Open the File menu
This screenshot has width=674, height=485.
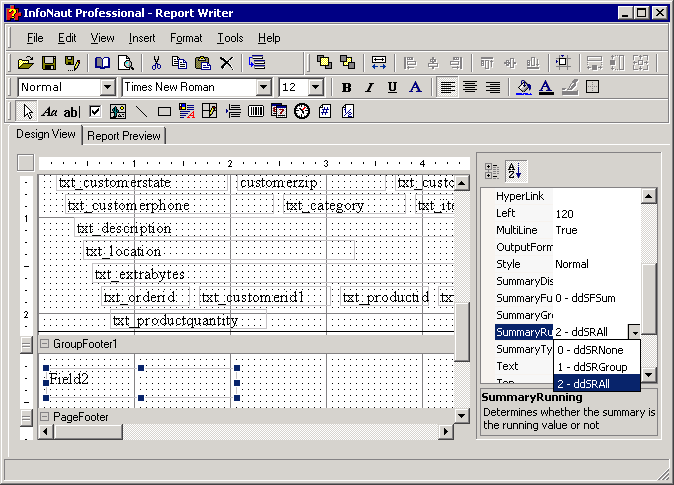[x=35, y=38]
